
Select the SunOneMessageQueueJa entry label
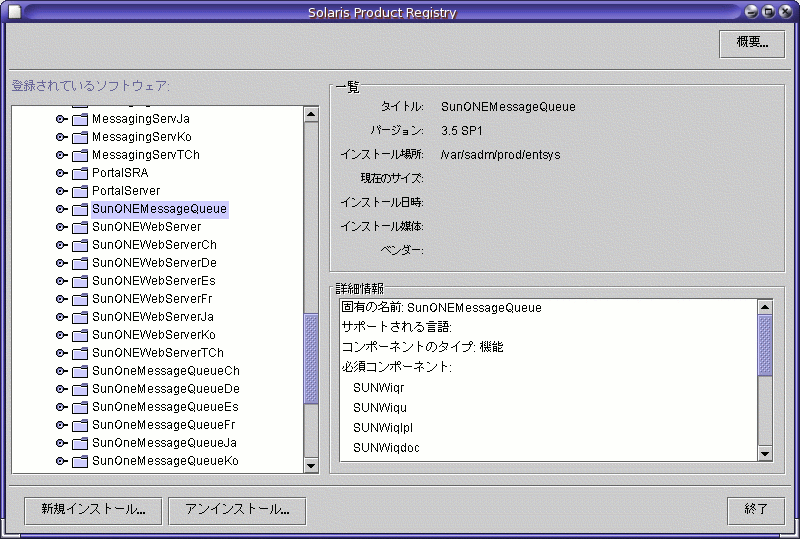click(x=164, y=443)
